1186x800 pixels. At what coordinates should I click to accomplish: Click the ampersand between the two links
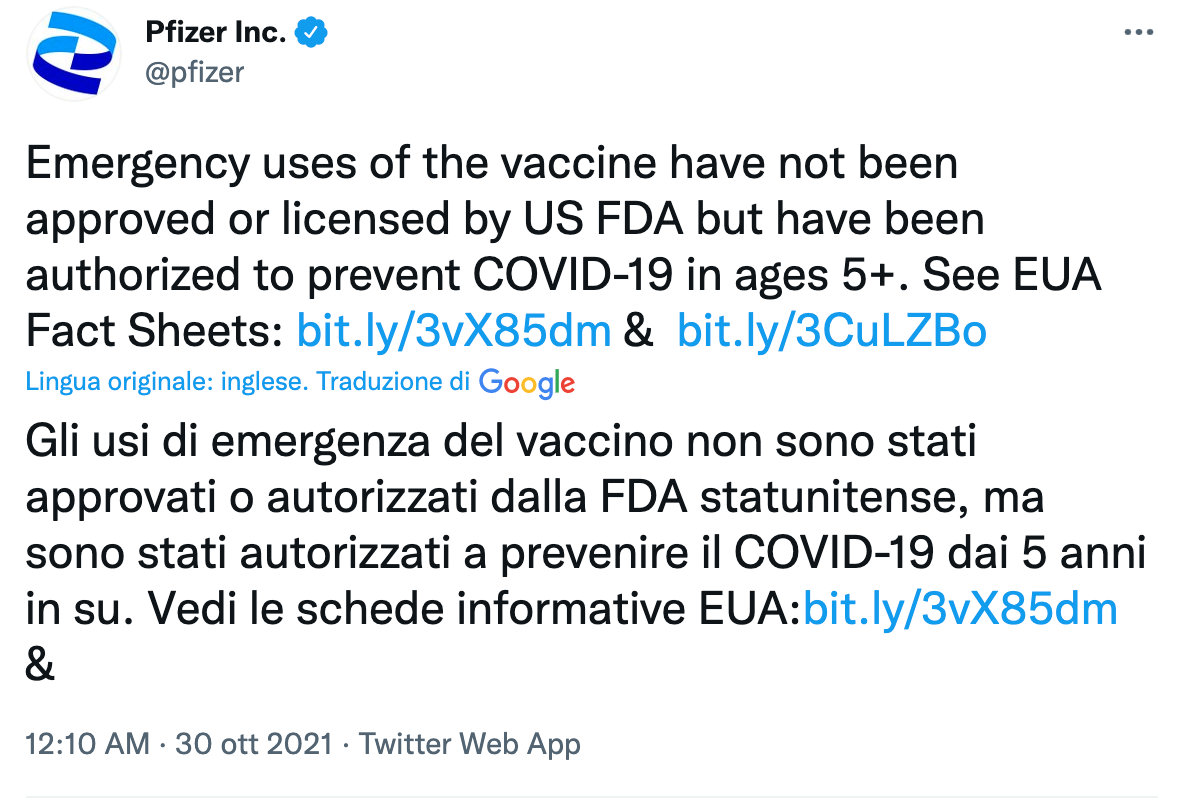point(638,331)
